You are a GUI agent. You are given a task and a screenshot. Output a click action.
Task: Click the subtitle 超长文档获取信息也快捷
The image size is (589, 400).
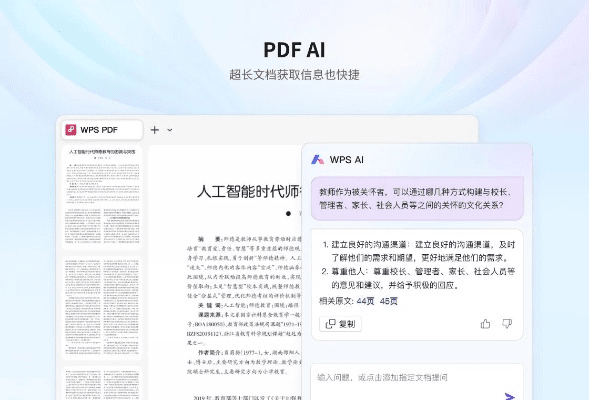(294, 75)
